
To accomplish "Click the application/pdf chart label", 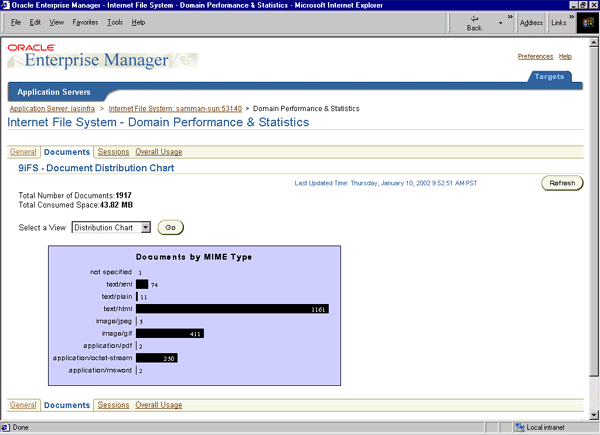I will [x=108, y=346].
